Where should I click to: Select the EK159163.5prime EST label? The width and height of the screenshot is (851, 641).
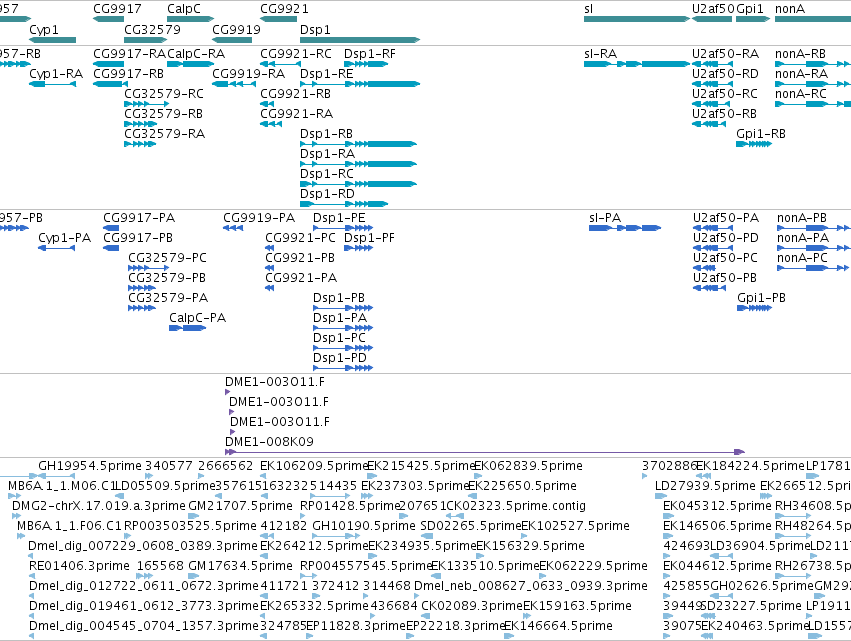point(577,606)
